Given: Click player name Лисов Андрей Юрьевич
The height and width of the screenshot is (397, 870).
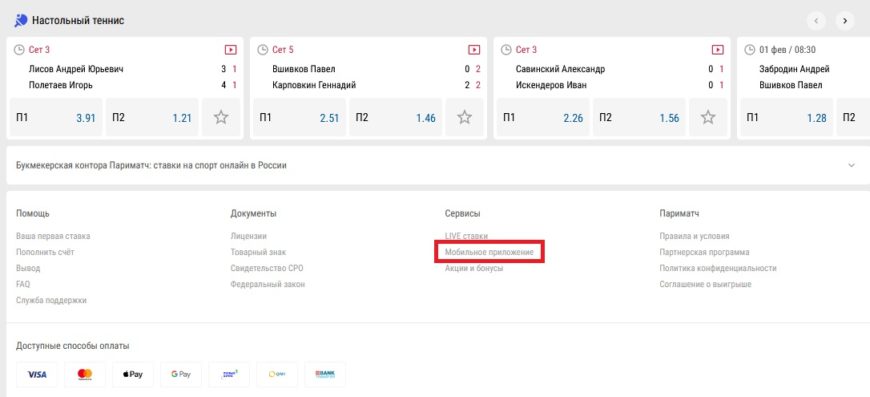Looking at the screenshot, I should click(x=76, y=69).
